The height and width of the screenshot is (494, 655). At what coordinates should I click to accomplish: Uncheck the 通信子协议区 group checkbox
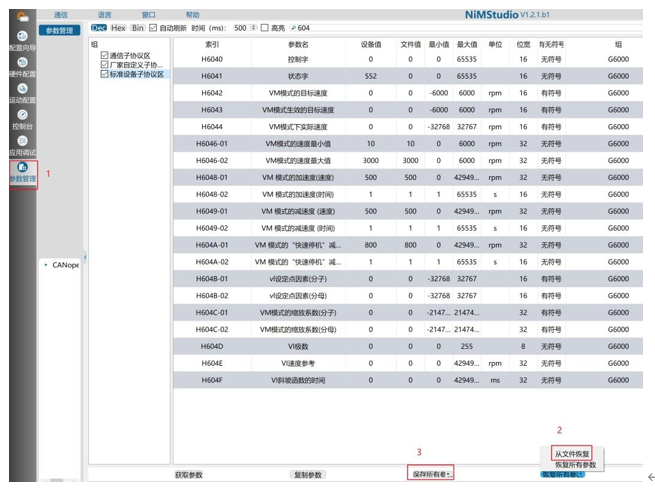pos(104,55)
